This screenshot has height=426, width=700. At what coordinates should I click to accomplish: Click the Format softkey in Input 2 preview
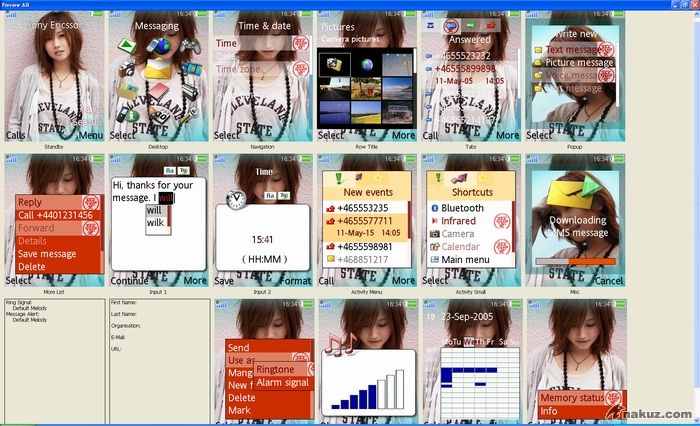[x=296, y=281]
